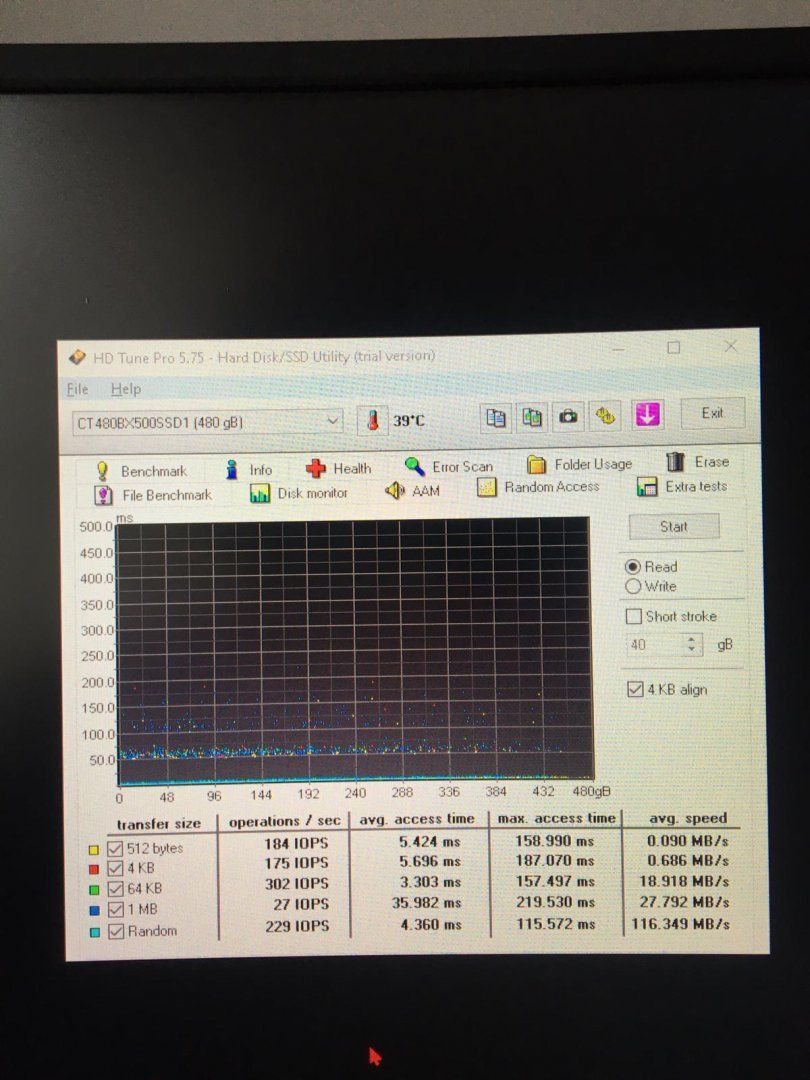Click the HD Tune title bar app icon
The width and height of the screenshot is (810, 1080).
click(x=77, y=357)
